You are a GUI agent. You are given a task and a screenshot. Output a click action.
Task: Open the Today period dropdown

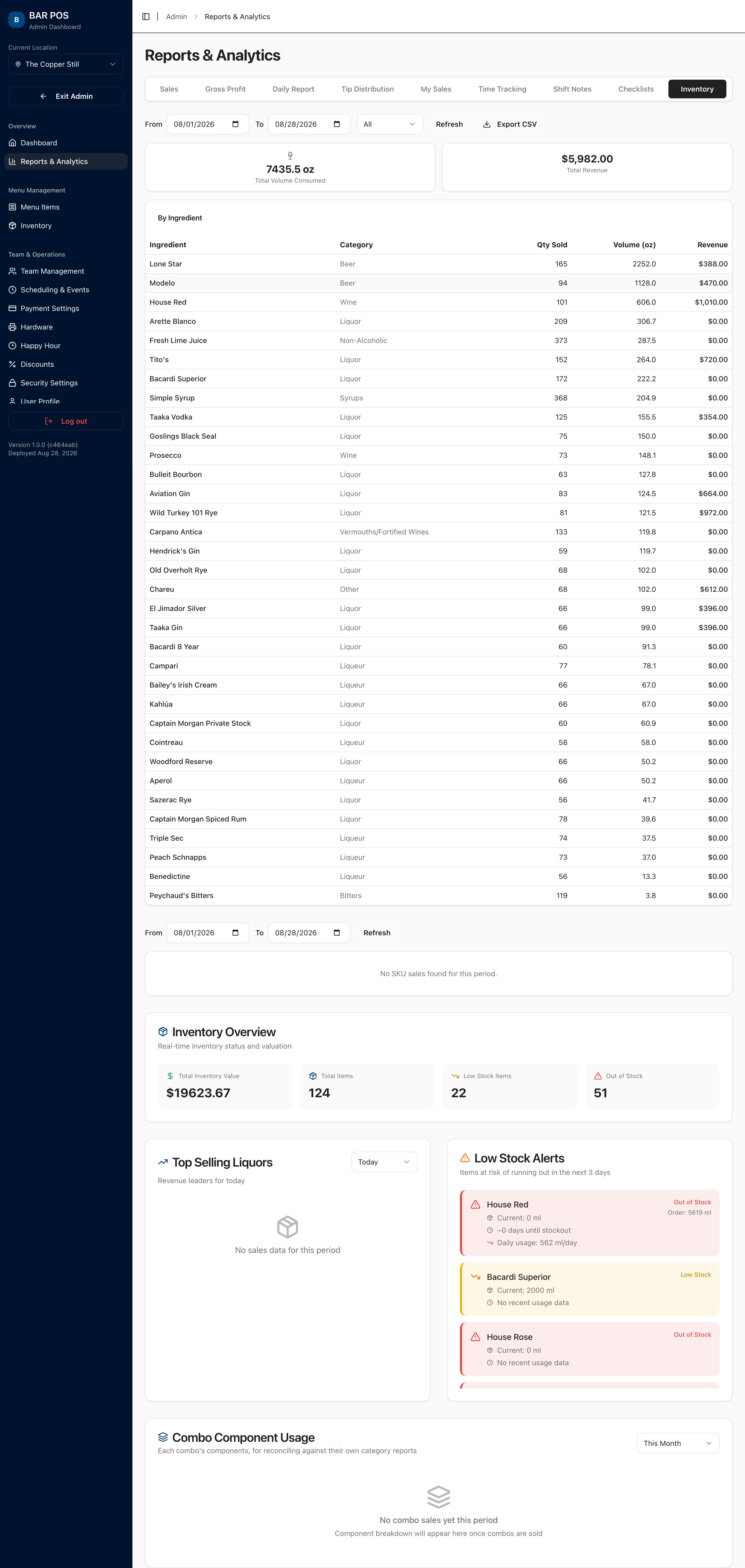pyautogui.click(x=384, y=1162)
